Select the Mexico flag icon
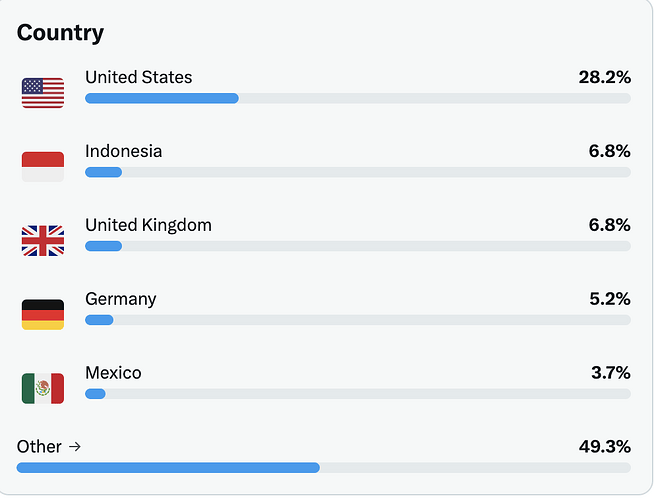Viewport: 654px width, 500px height. (43, 388)
